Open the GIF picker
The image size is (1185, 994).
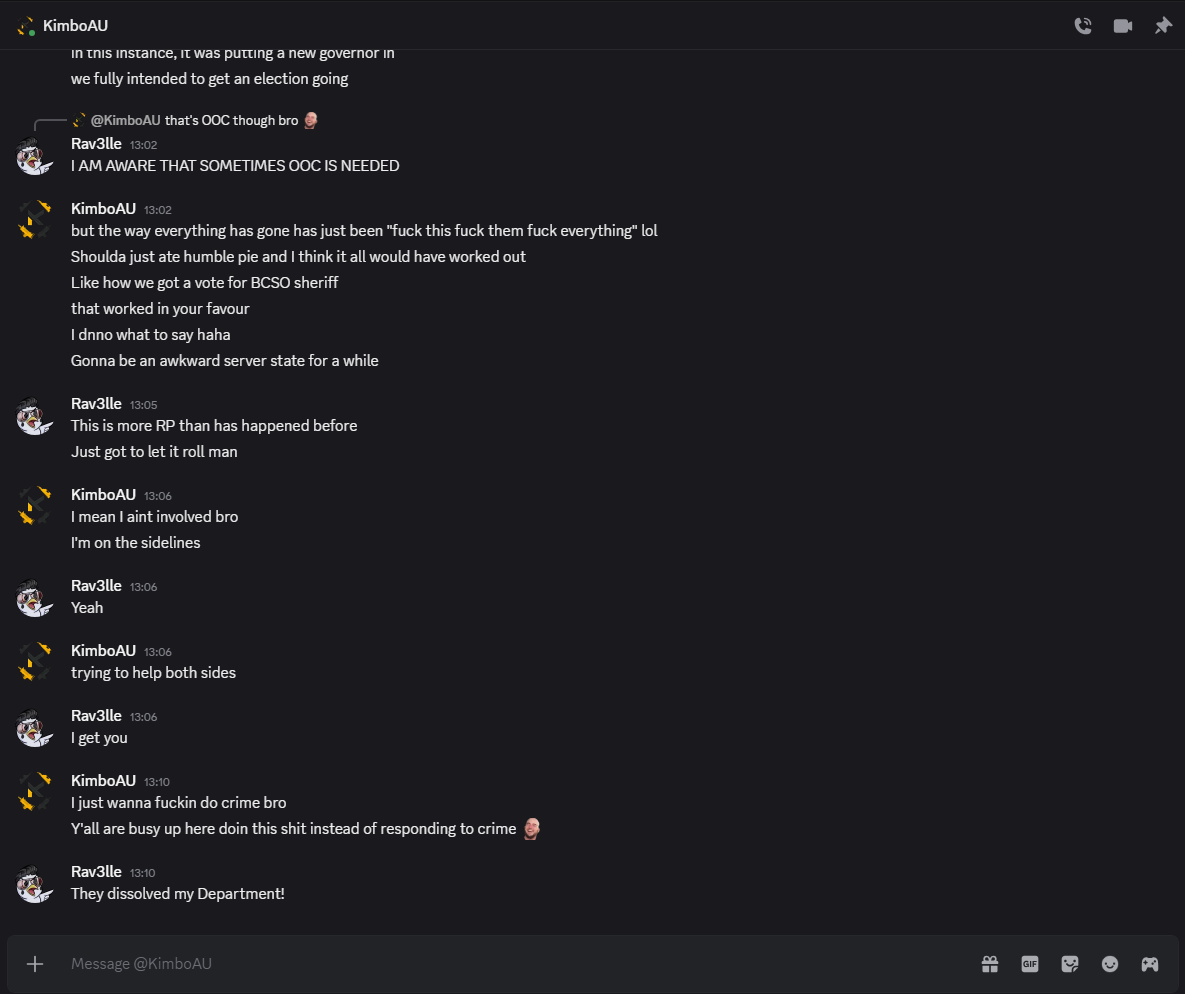coord(1030,964)
